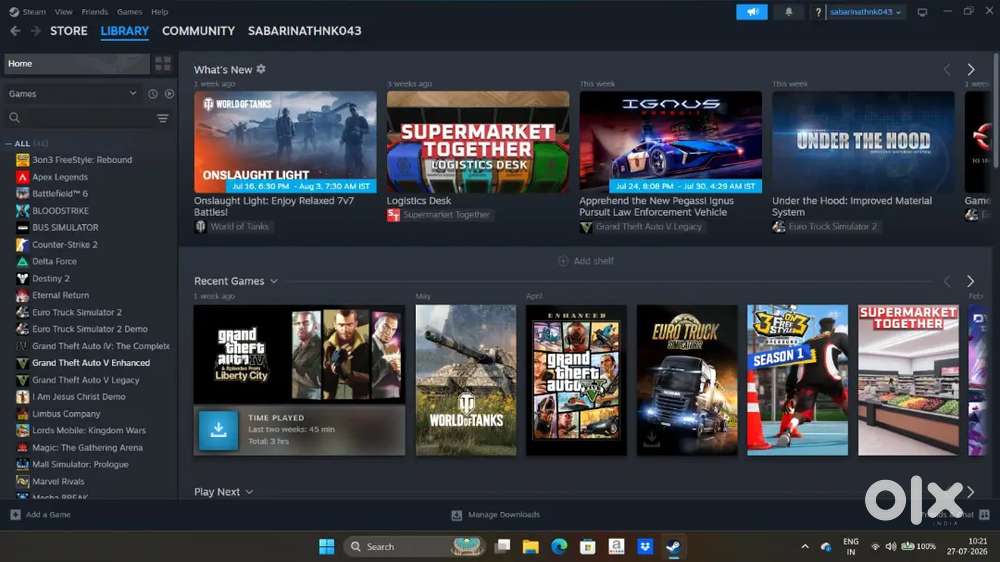1000x562 pixels.
Task: Select the Destiny 2 game icon
Action: (22, 278)
